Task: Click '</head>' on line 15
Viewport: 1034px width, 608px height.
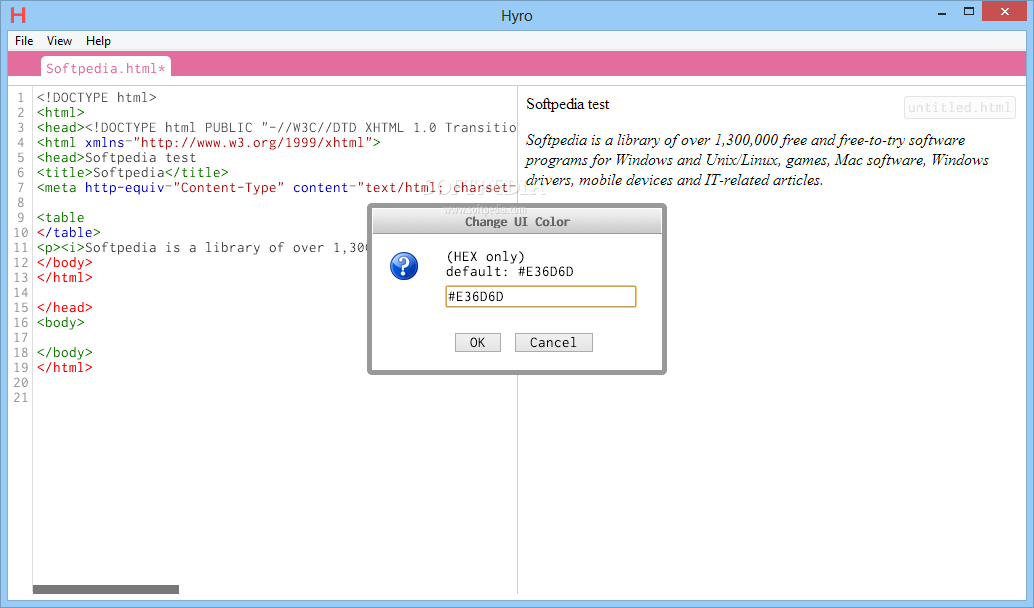Action: pos(65,308)
